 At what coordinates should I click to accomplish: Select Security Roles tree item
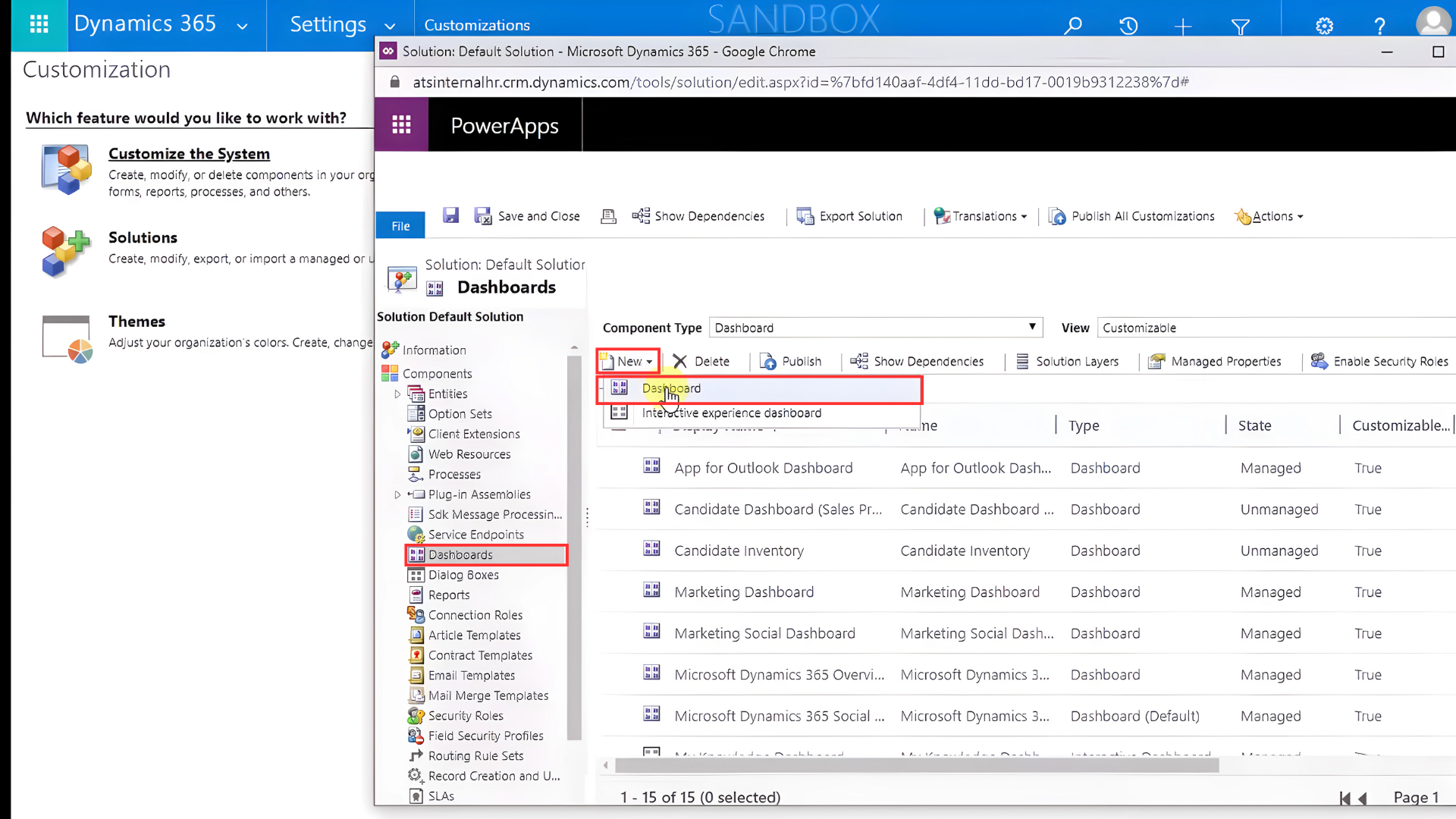coord(456,716)
